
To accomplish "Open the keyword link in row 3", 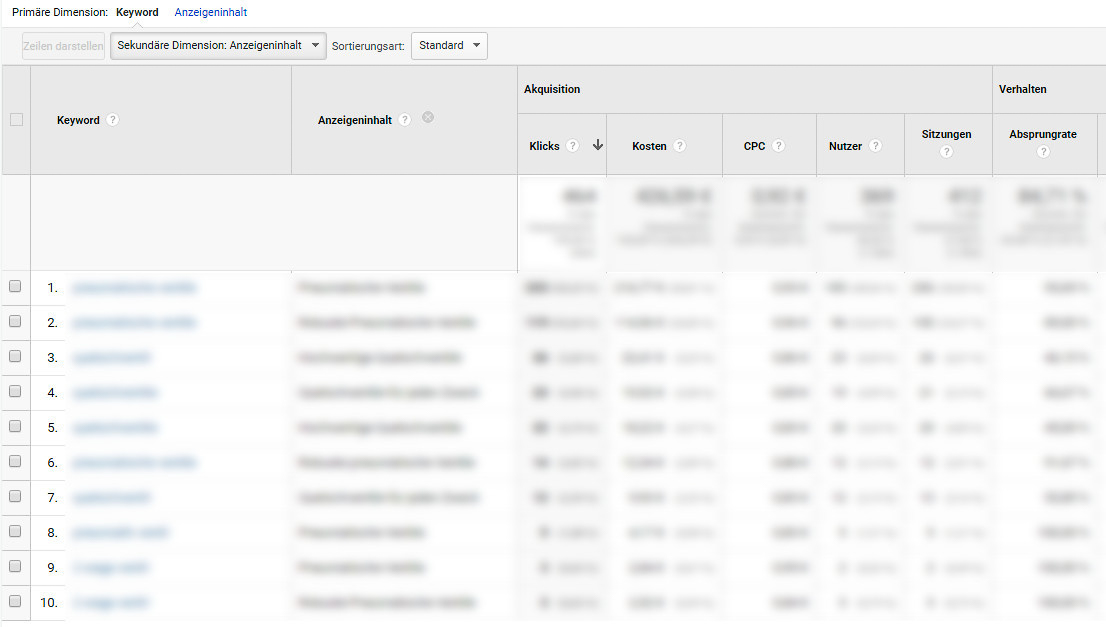I will tap(112, 357).
